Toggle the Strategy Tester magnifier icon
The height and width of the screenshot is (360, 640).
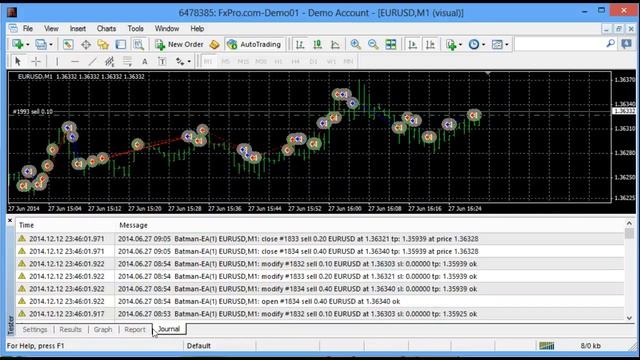point(139,44)
